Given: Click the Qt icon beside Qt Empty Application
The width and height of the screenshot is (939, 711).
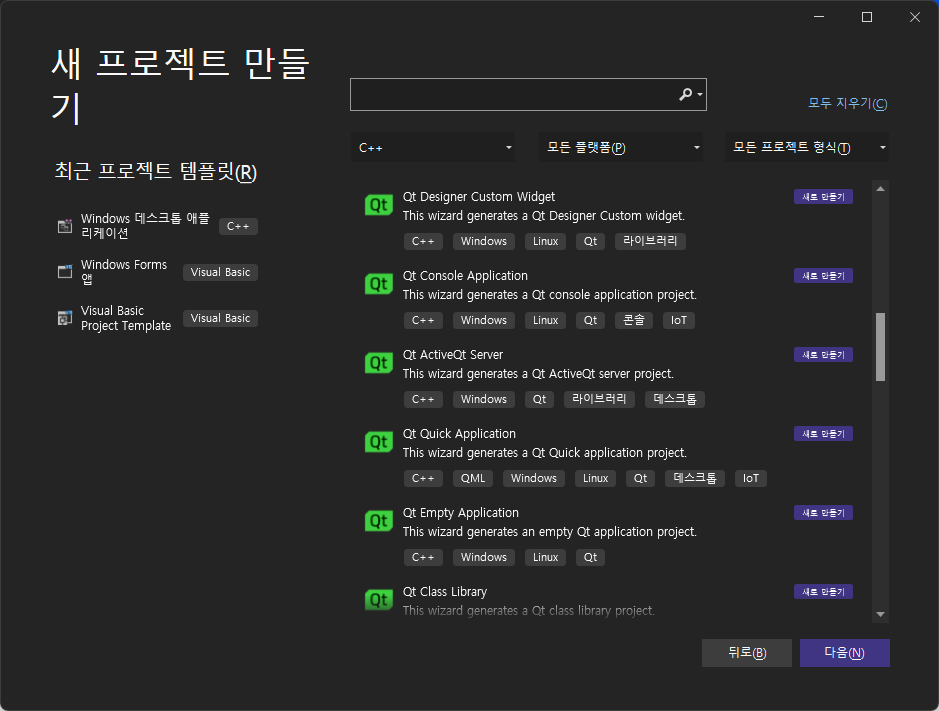Looking at the screenshot, I should click(378, 521).
